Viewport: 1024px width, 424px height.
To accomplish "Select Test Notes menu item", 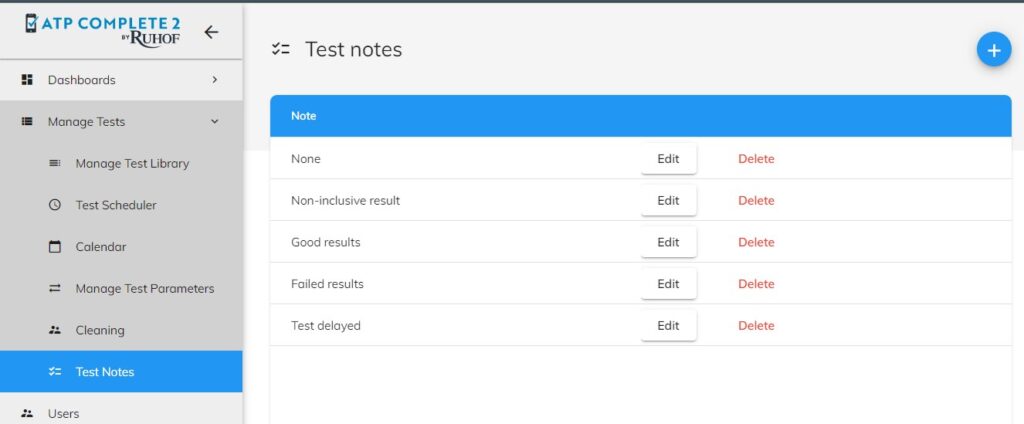I will [121, 372].
